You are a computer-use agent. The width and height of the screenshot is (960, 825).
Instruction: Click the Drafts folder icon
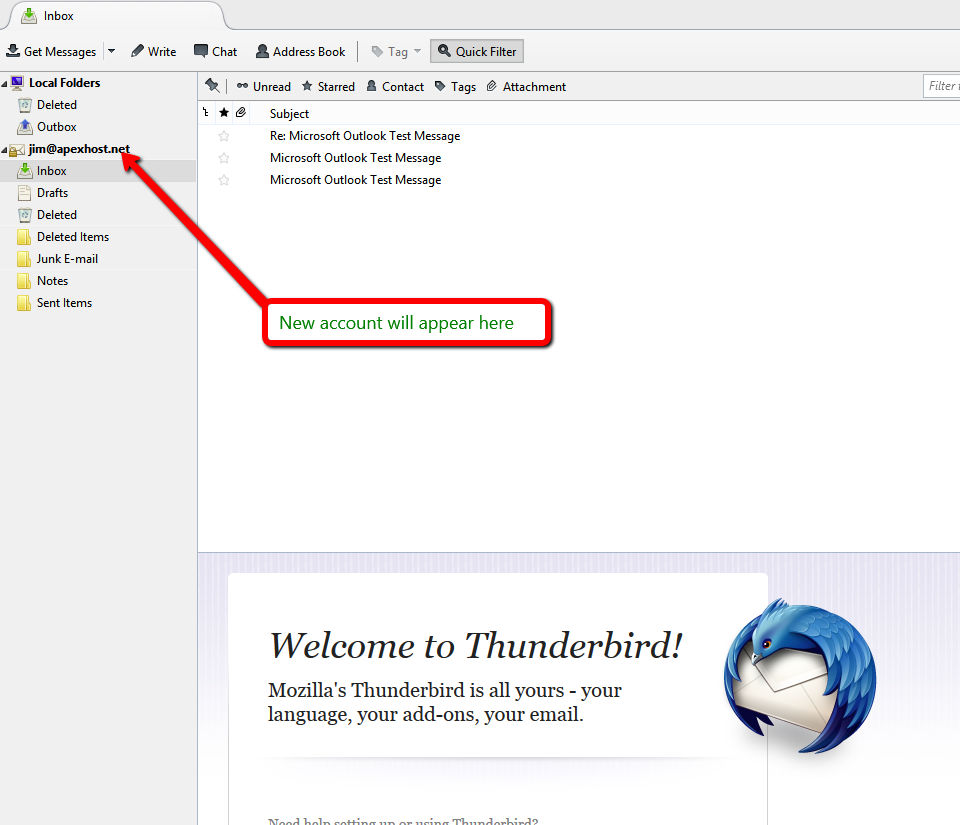[24, 193]
